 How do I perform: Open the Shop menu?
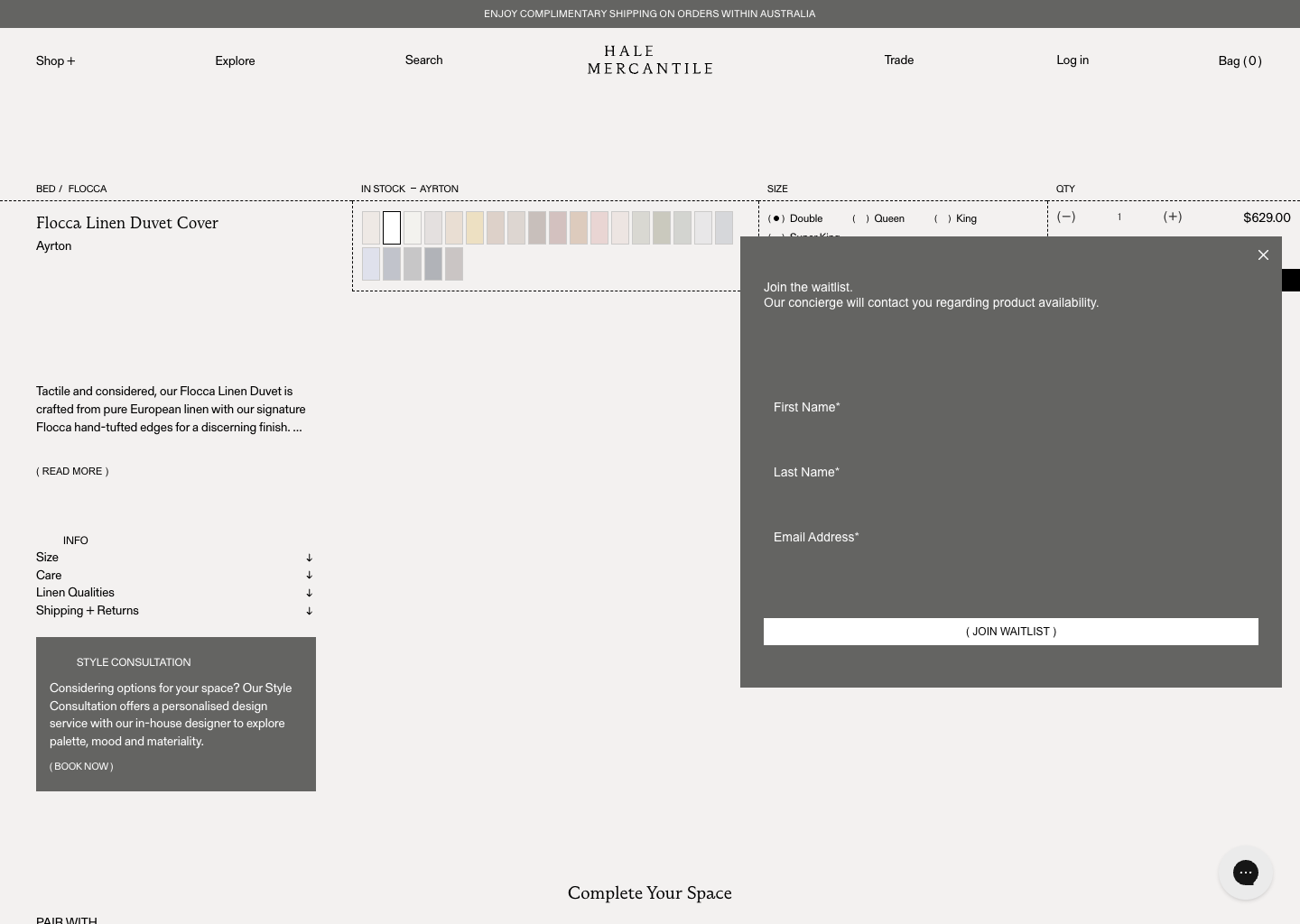tap(55, 61)
